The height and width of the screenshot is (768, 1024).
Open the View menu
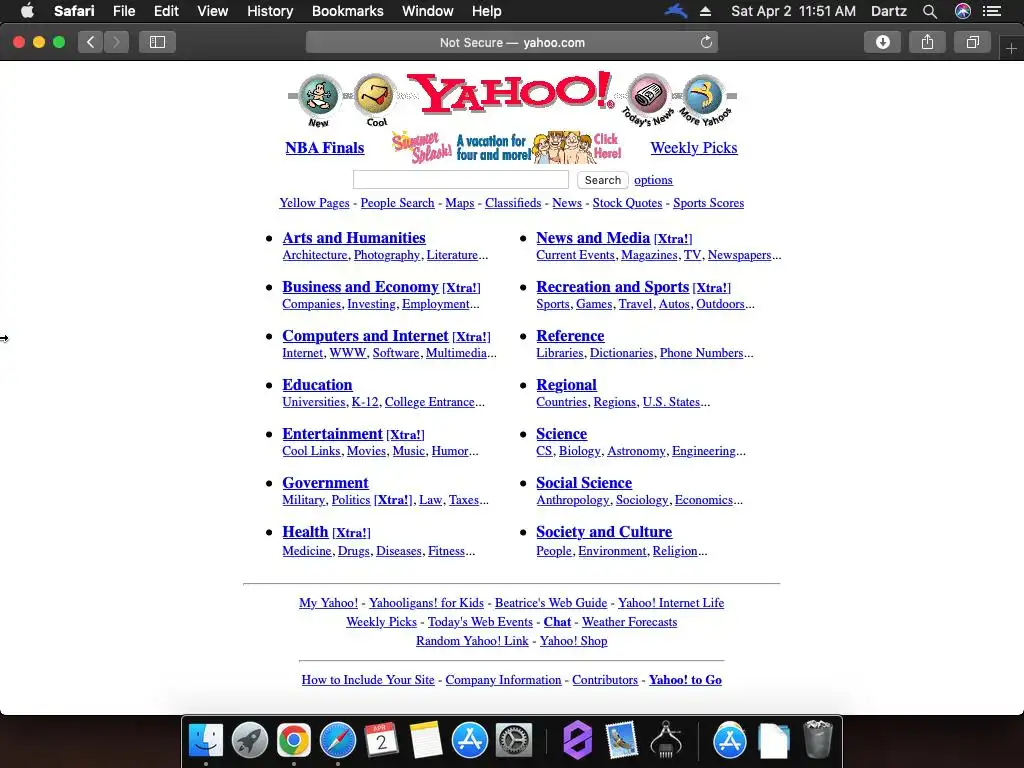pyautogui.click(x=213, y=11)
